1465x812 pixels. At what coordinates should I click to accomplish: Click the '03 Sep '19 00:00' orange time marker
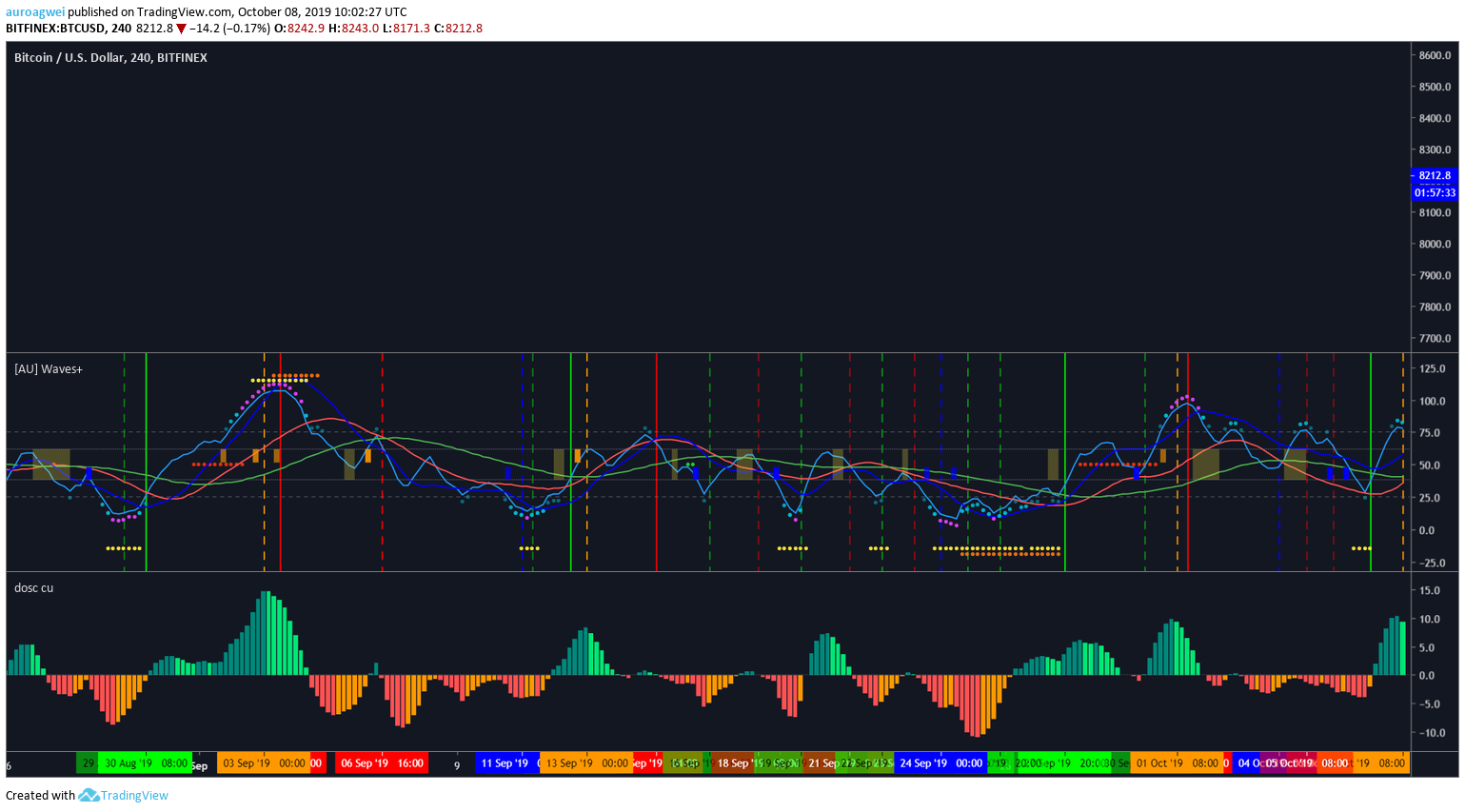click(x=264, y=763)
